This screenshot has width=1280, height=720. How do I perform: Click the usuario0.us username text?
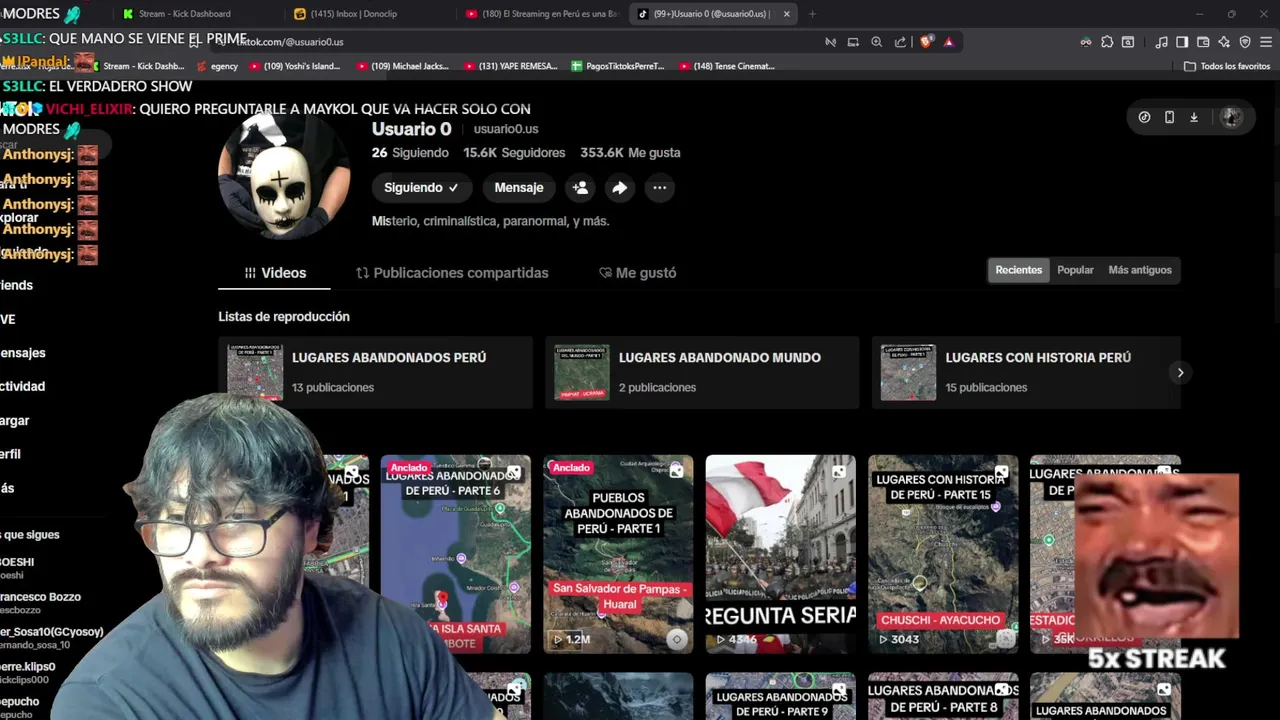506,129
